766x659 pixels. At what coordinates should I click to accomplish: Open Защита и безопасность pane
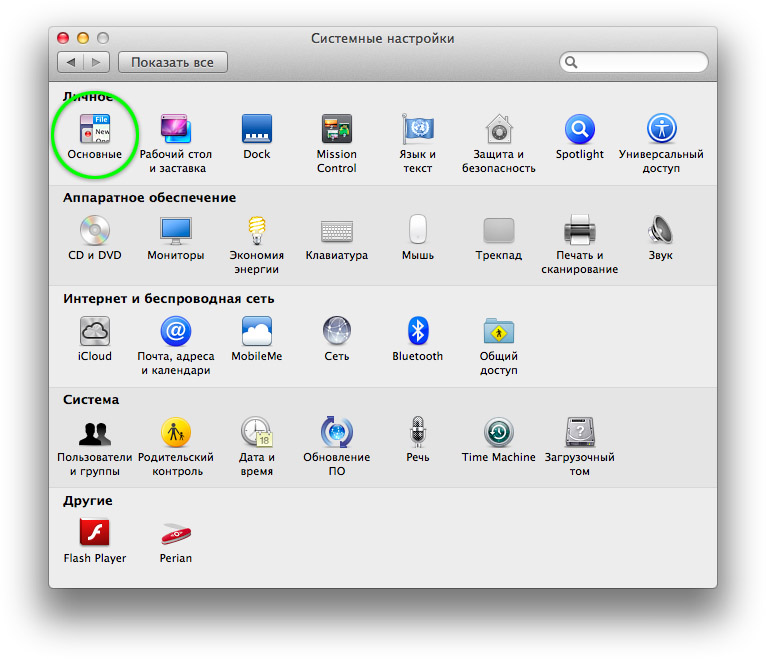point(499,131)
